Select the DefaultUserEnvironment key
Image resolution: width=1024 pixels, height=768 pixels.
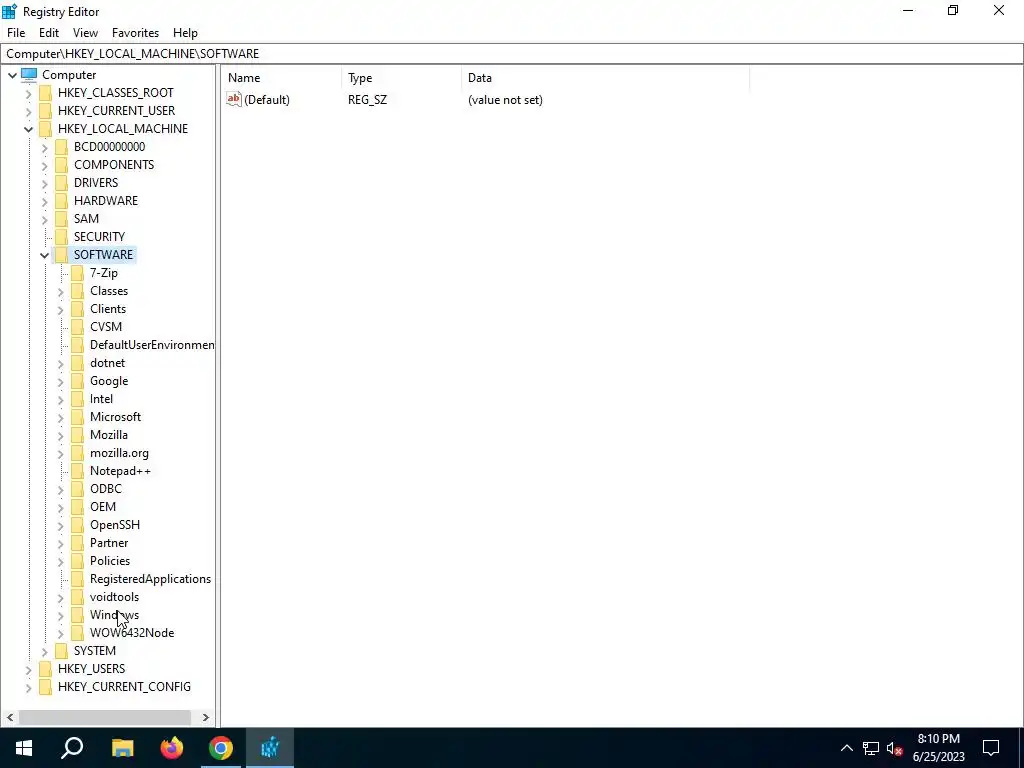coord(152,345)
